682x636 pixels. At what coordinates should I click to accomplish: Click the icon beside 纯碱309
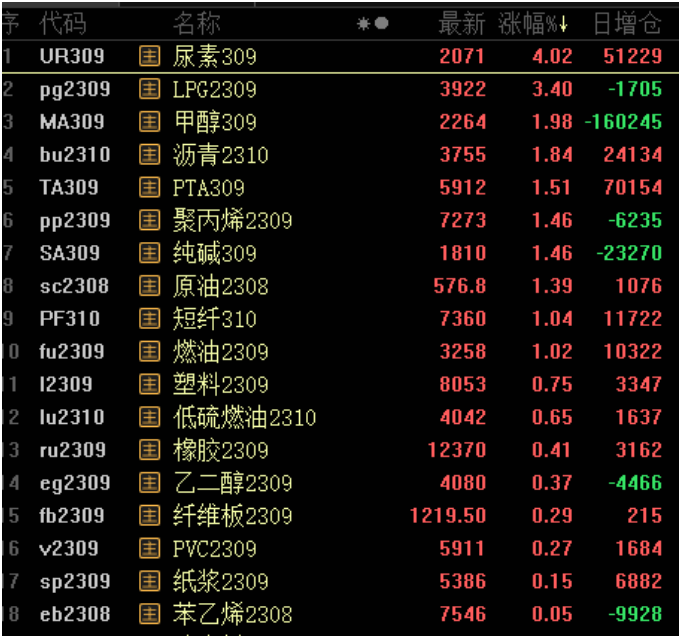coord(149,253)
